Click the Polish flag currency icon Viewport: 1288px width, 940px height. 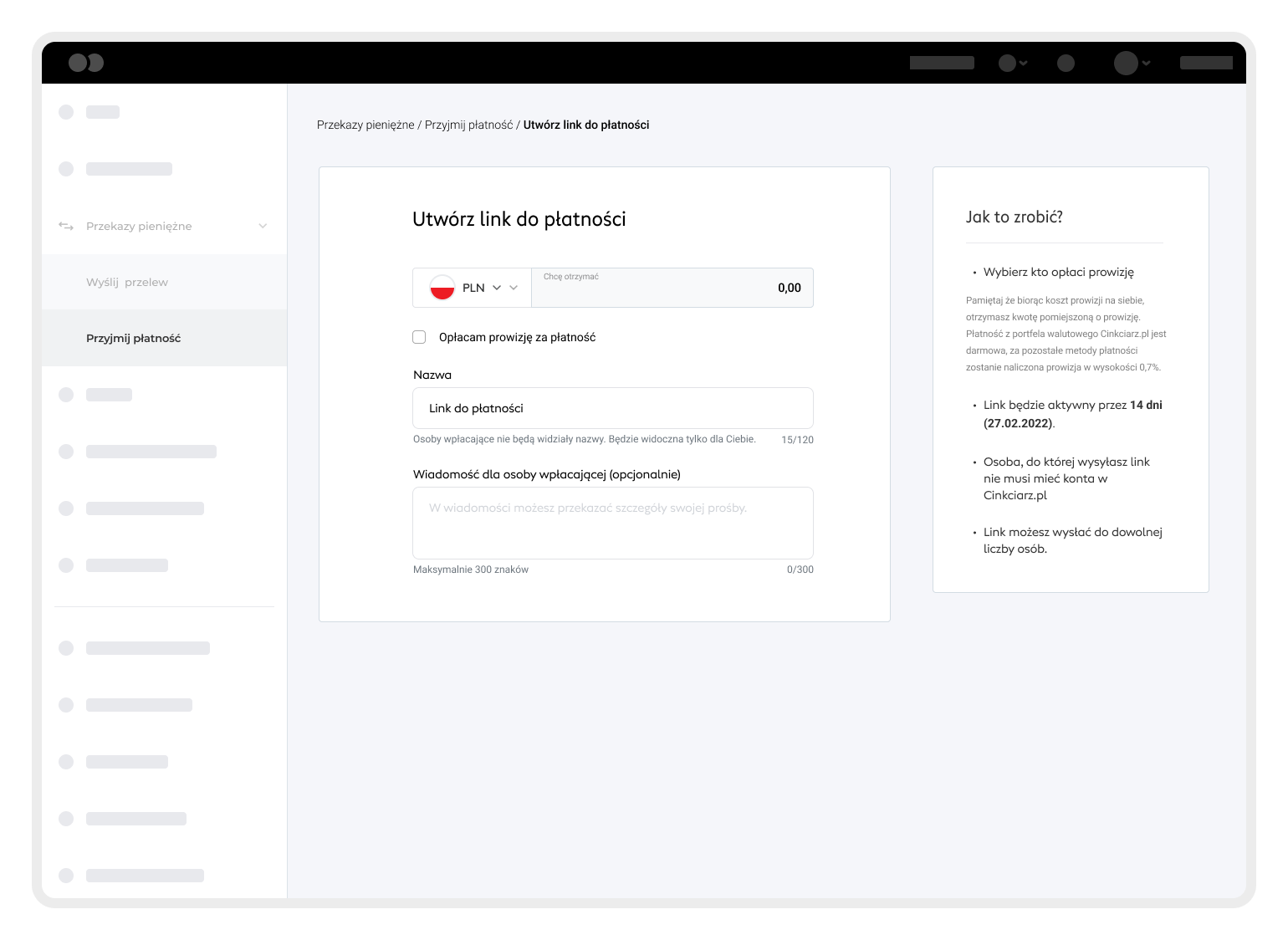pos(442,288)
